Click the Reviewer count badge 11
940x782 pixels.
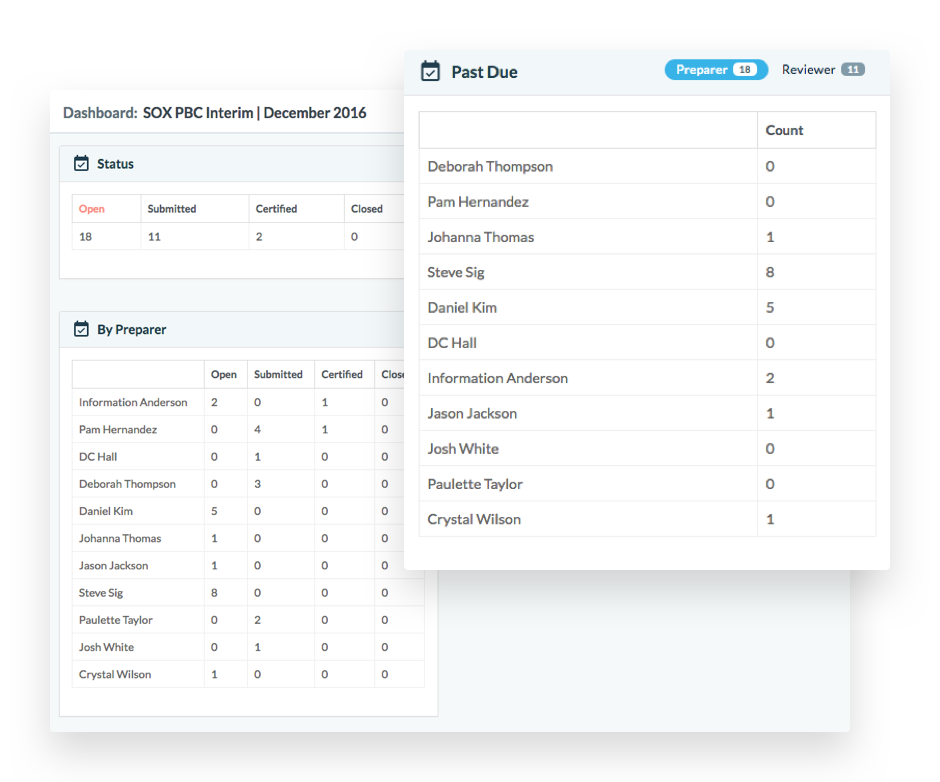[852, 70]
